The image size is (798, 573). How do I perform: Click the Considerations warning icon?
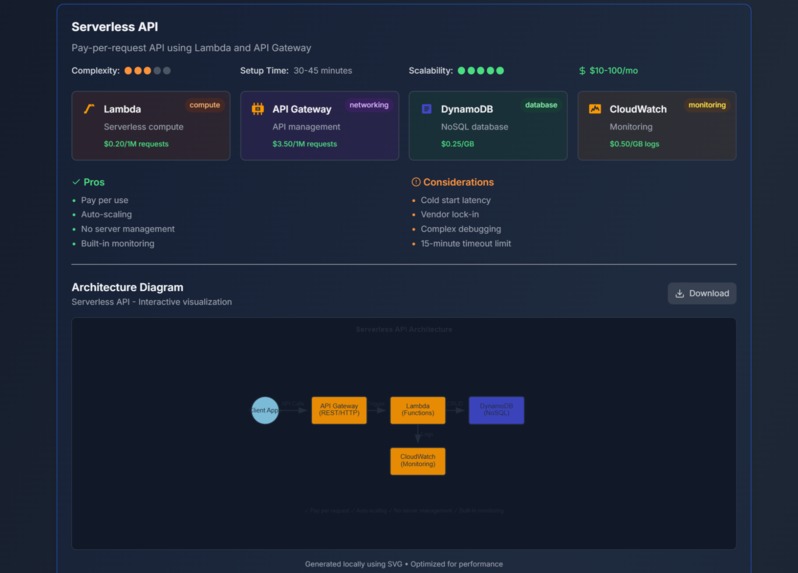[x=416, y=182]
